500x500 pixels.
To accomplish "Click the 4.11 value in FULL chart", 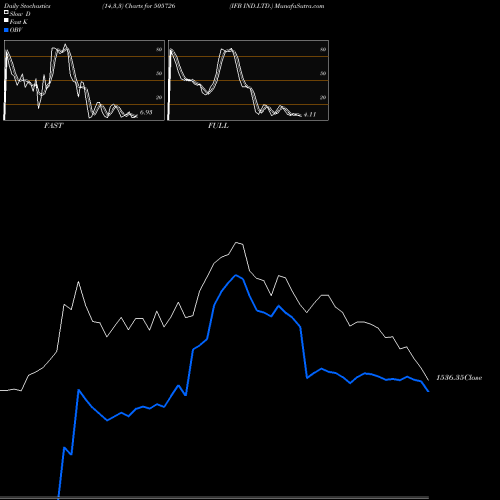I will 310,114.
